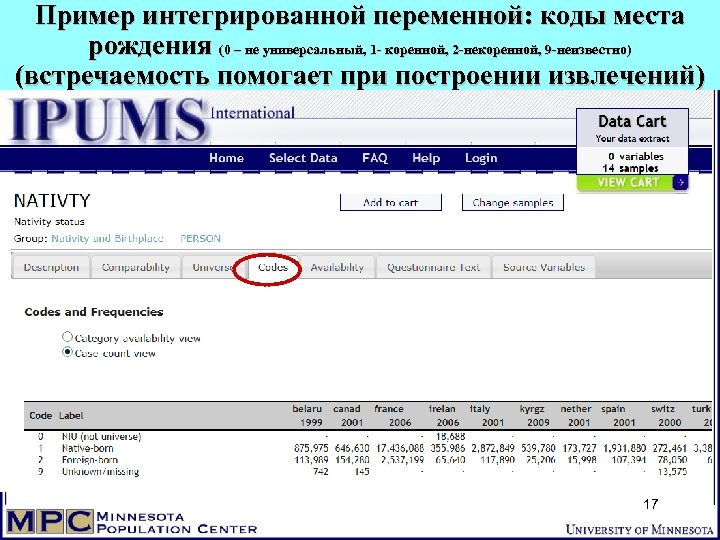Select the Category availability view radio button
720x540 pixels.
(x=67, y=337)
